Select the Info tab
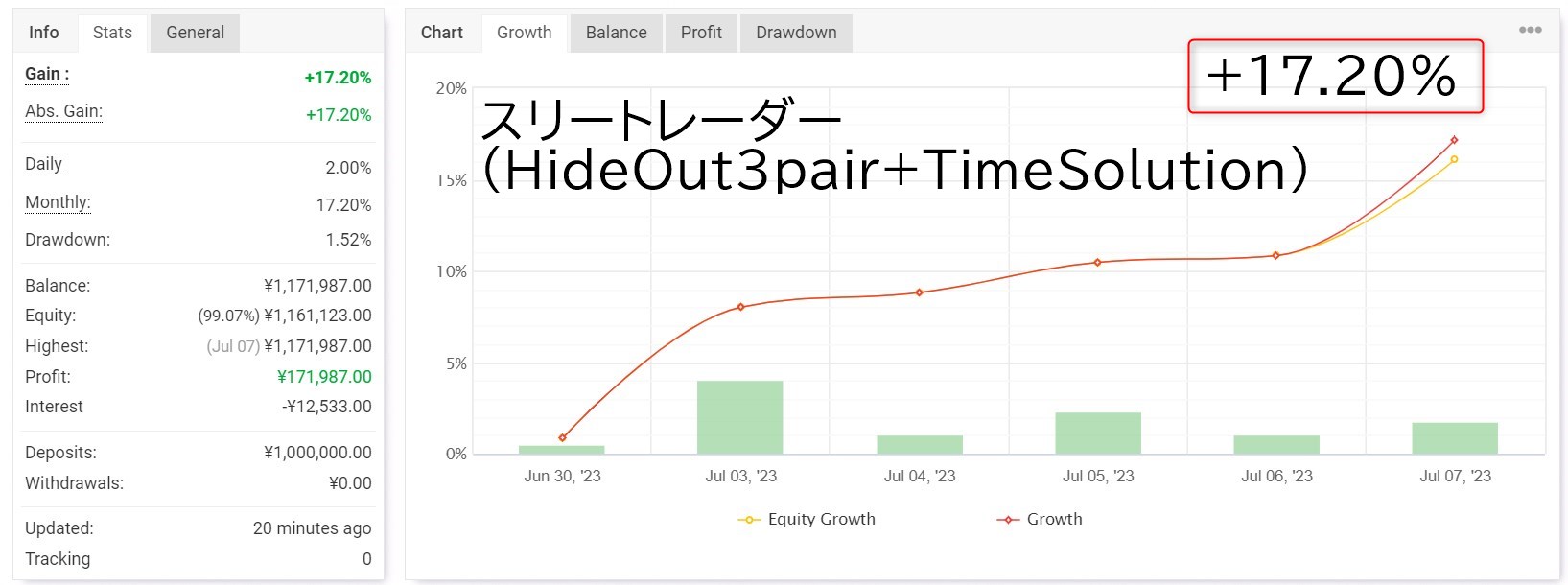1568x585 pixels. point(44,33)
